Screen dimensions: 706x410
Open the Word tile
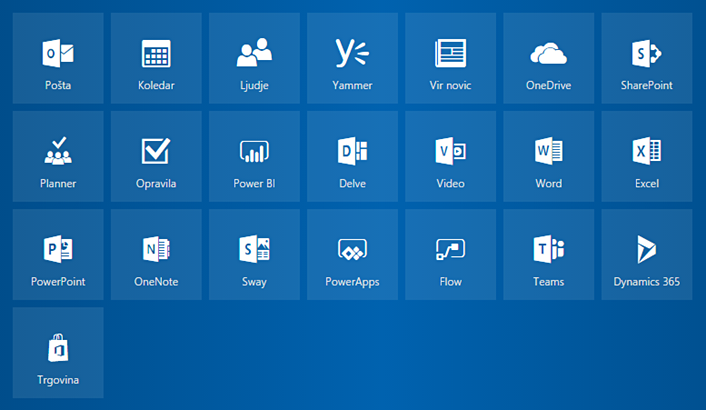tap(549, 156)
